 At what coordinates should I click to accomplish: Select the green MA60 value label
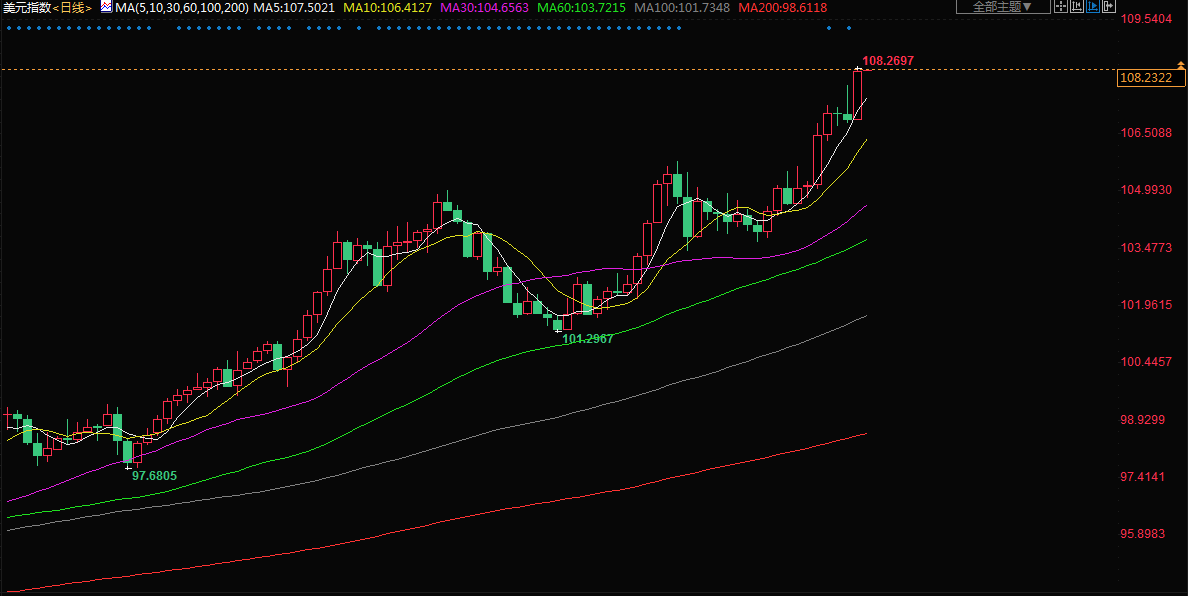[x=582, y=8]
